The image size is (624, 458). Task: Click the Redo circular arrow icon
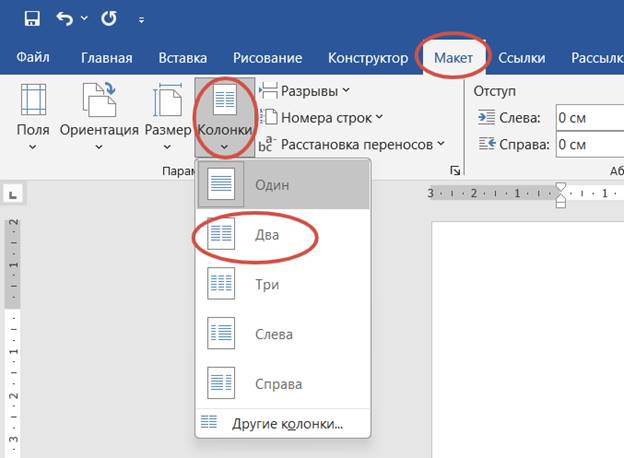click(x=107, y=18)
